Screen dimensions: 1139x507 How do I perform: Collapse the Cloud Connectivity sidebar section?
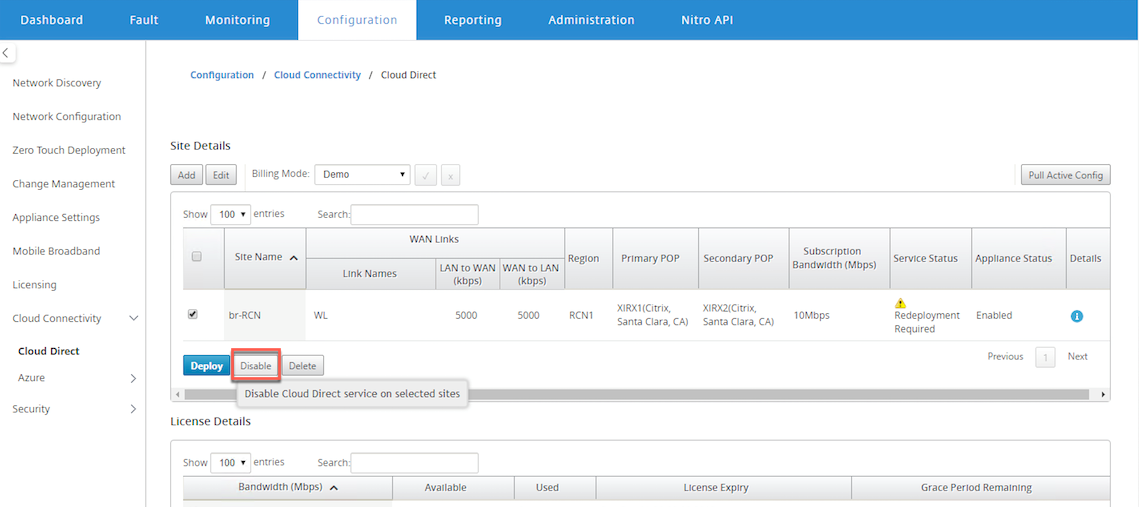tap(134, 318)
